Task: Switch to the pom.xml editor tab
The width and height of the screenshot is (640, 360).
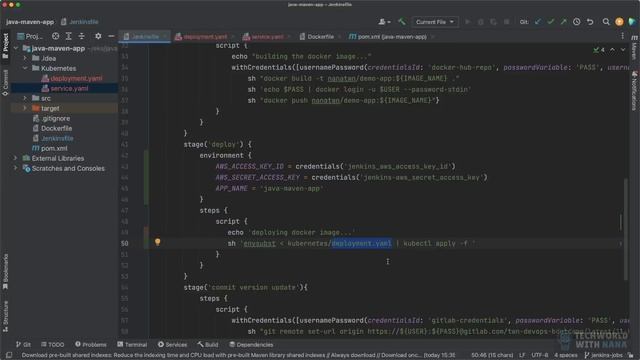Action: coord(391,36)
